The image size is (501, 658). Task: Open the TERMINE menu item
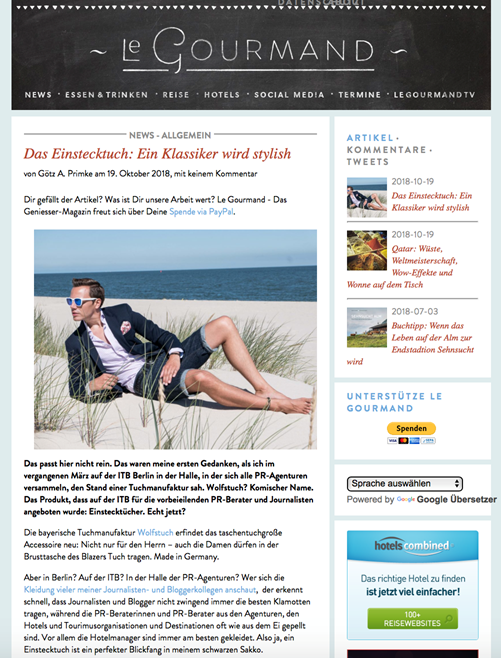(x=360, y=95)
